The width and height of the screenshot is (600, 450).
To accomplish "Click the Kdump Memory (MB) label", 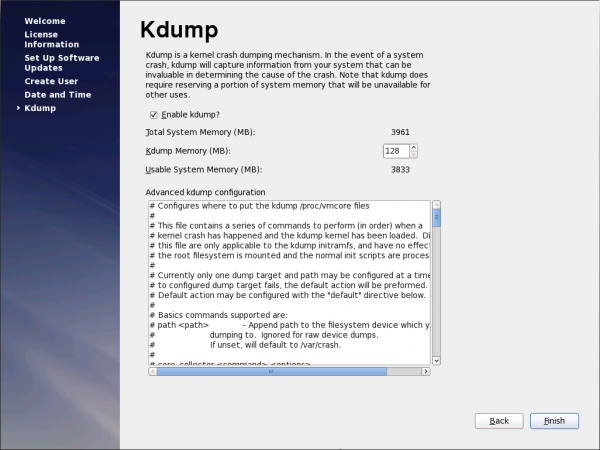I will coord(187,151).
